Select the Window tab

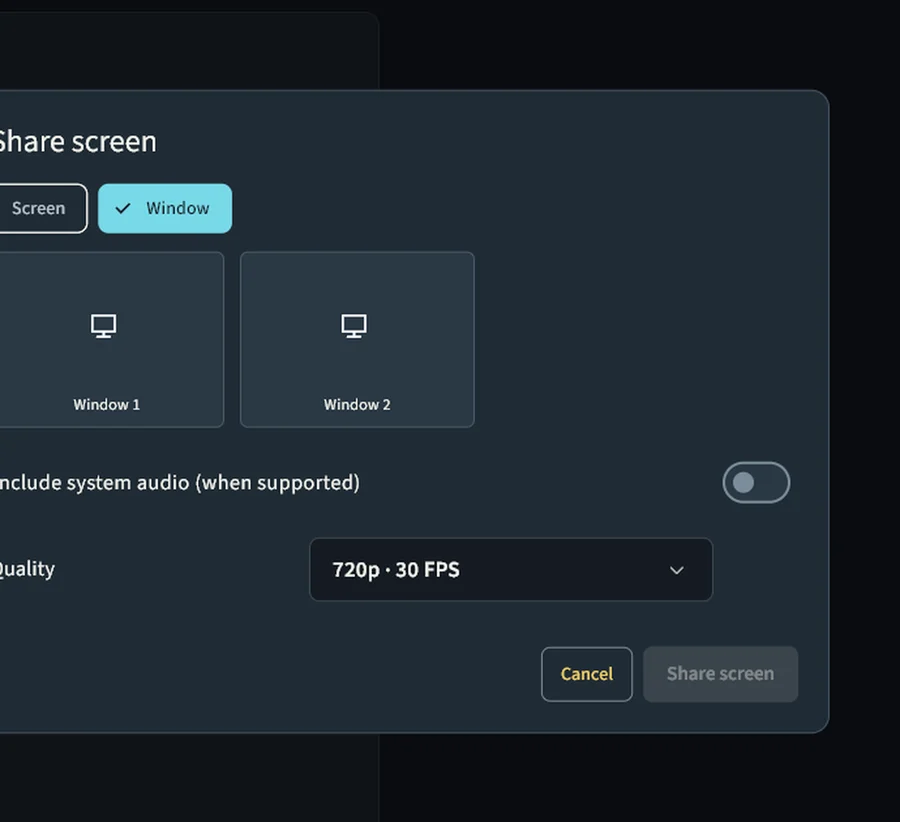[165, 208]
